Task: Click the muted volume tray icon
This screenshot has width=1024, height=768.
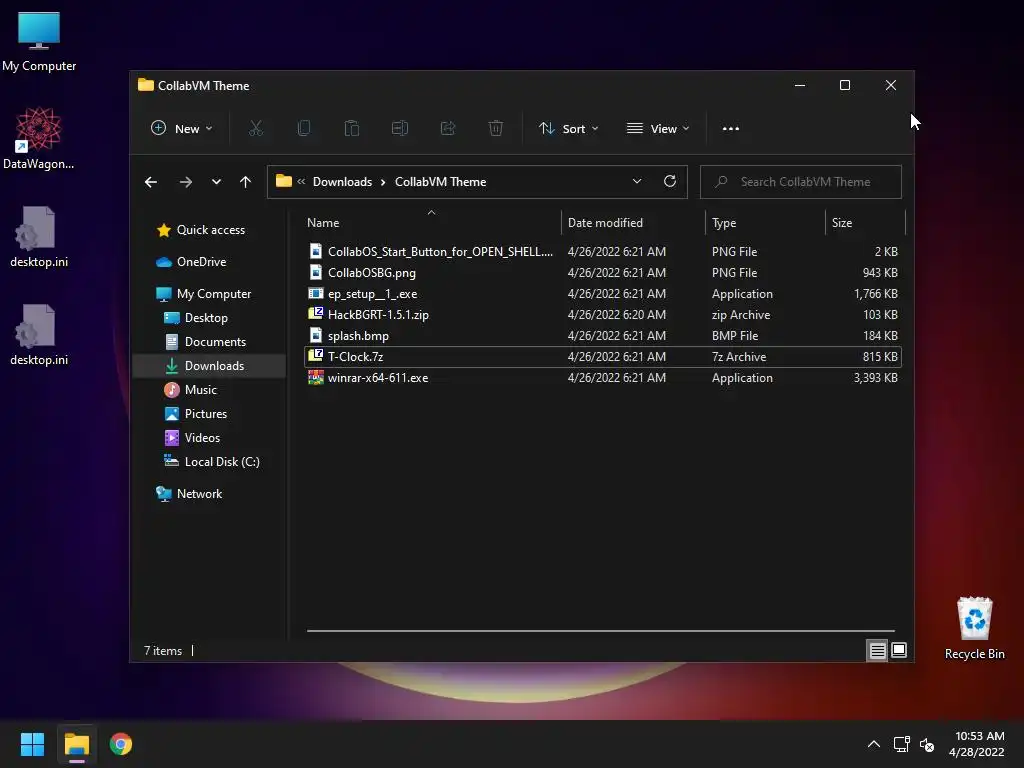Action: point(927,744)
